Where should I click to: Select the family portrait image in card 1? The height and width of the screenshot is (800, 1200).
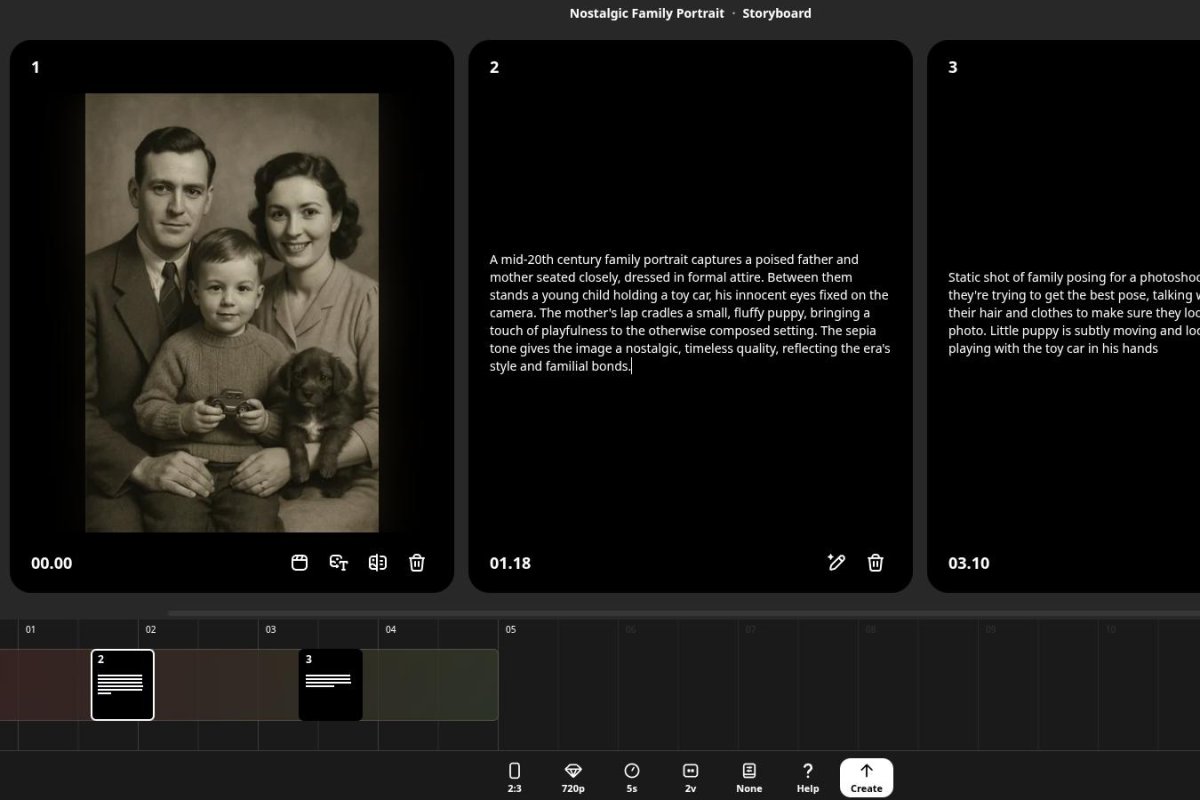[x=232, y=312]
